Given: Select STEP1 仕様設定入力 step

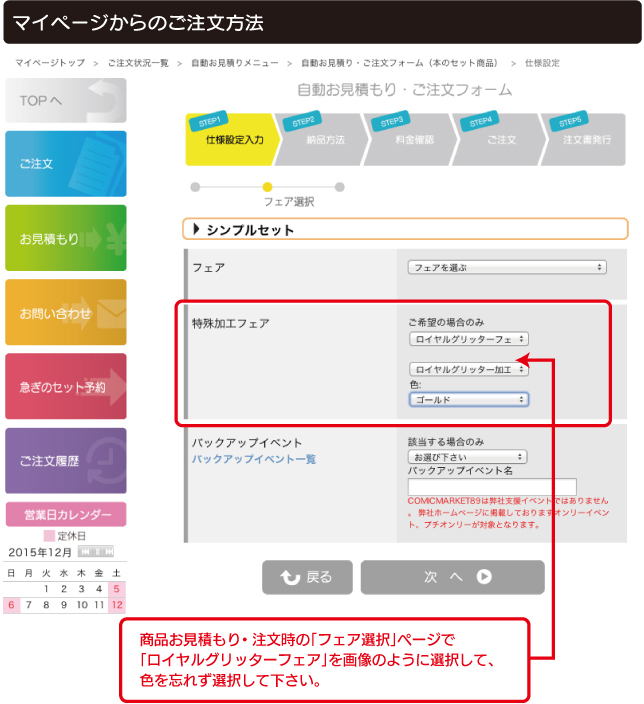Looking at the screenshot, I should [x=231, y=140].
